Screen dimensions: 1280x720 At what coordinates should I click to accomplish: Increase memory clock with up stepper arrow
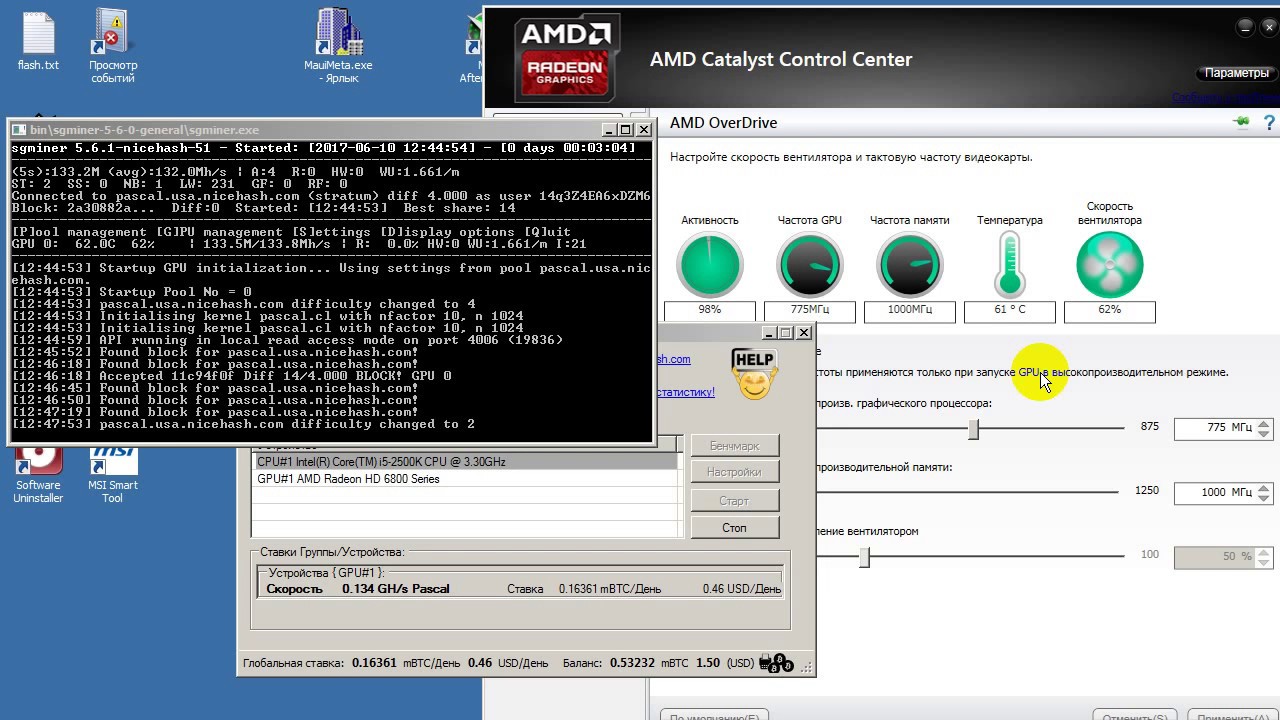coord(1264,487)
